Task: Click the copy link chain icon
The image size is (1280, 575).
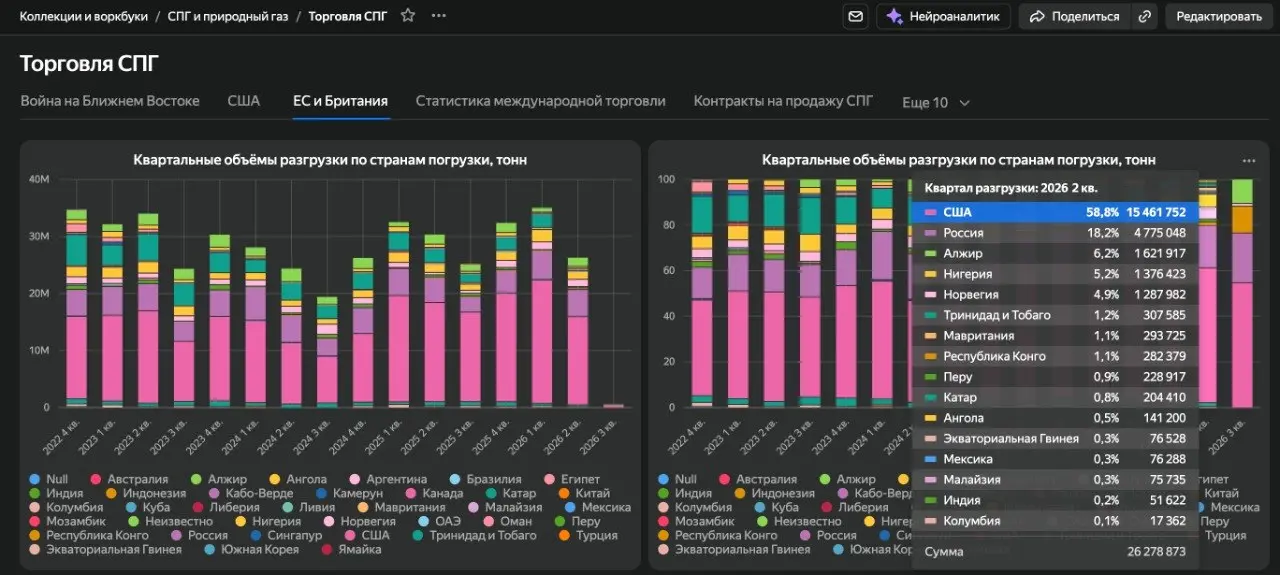Action: 1145,16
